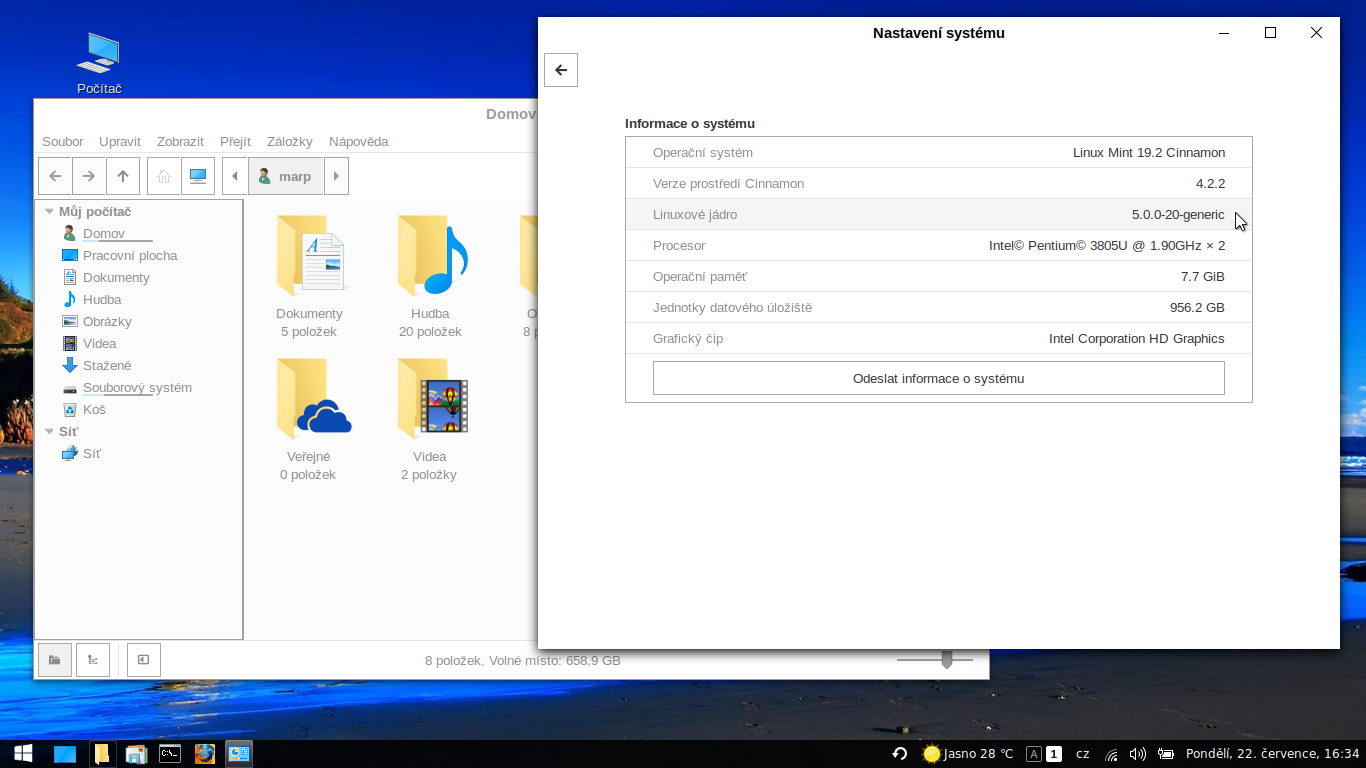Image resolution: width=1366 pixels, height=768 pixels.
Task: Select Obrázky in sidebar
Action: pyautogui.click(x=107, y=322)
